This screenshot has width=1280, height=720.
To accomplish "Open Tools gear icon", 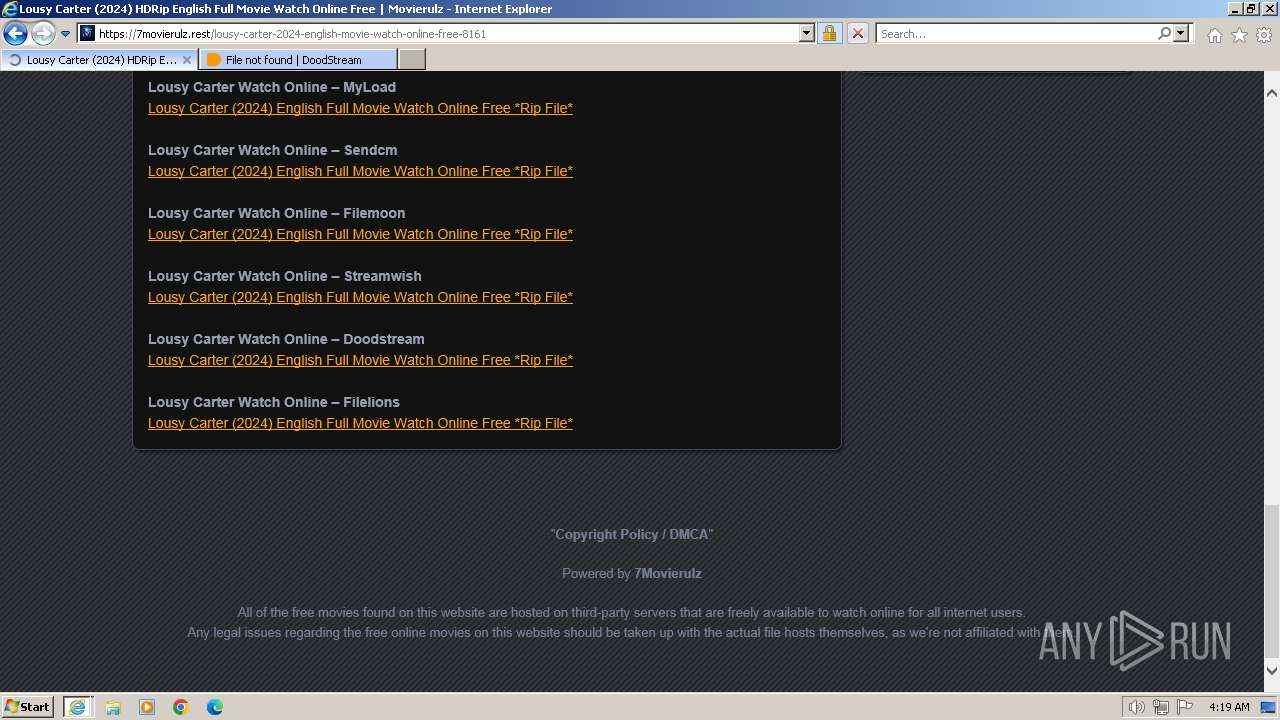I will click(x=1264, y=35).
